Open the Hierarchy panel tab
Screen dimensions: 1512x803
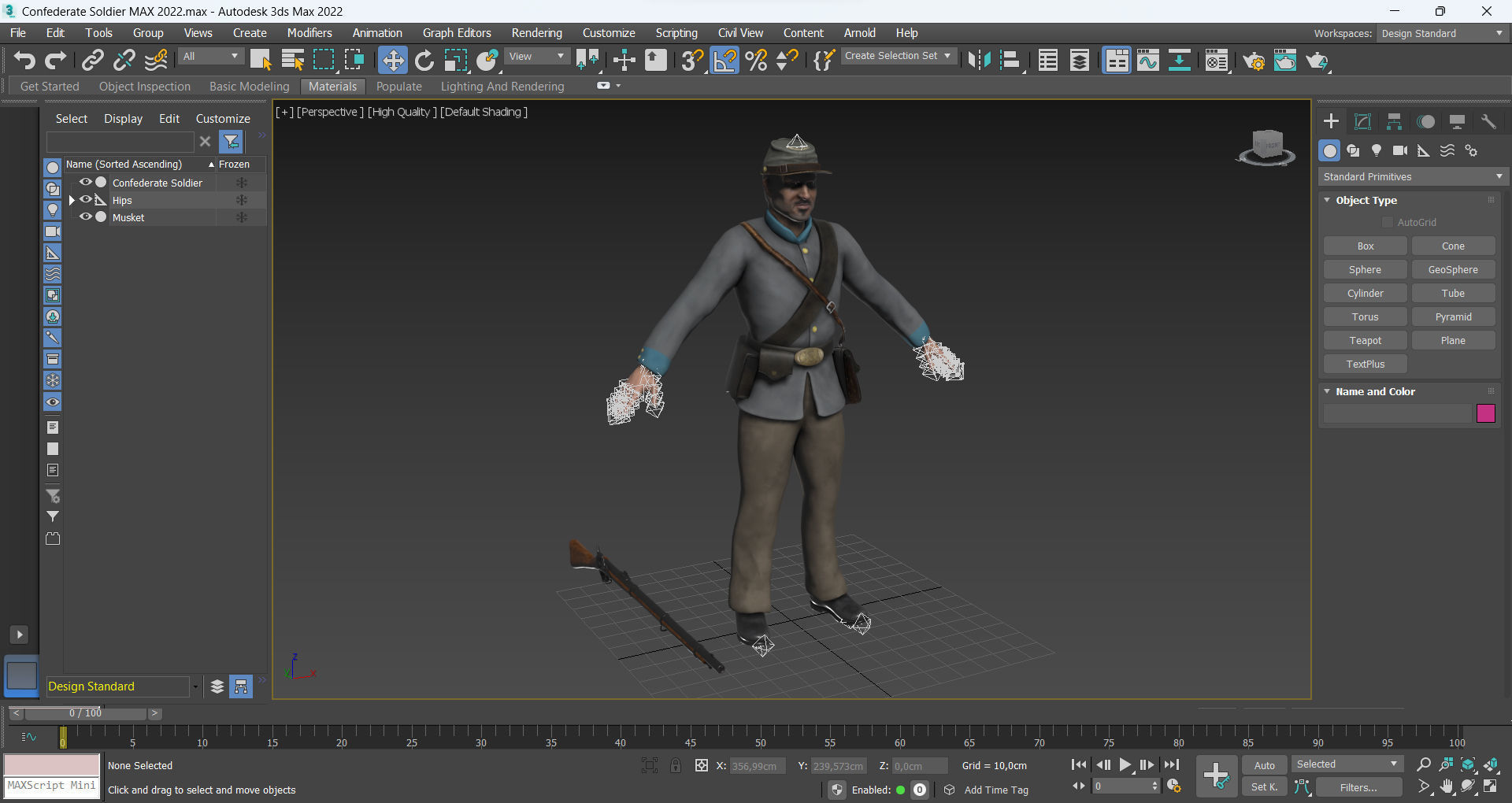tap(1394, 121)
